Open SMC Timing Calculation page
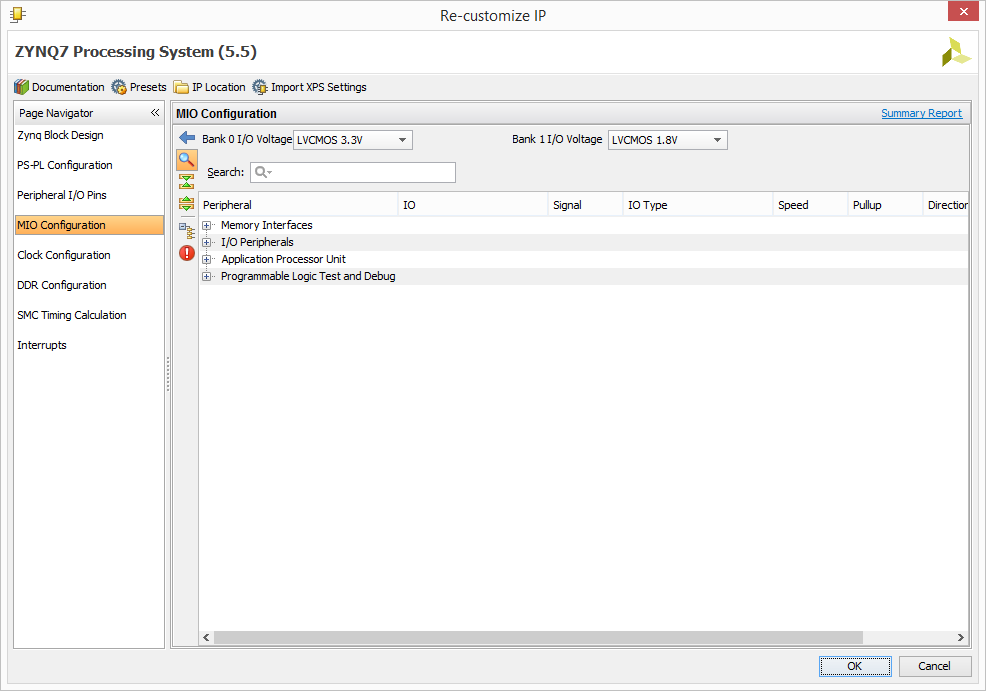986x691 pixels. coord(72,315)
